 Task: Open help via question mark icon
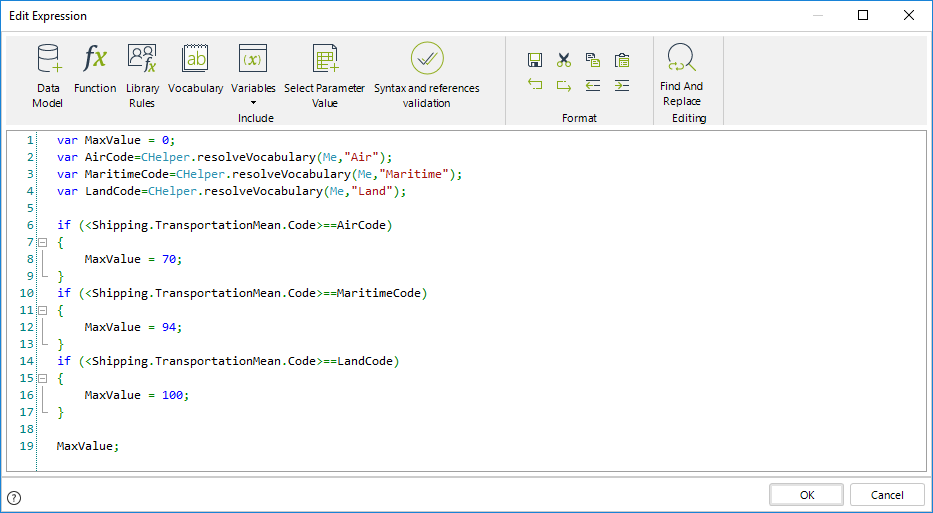click(14, 498)
